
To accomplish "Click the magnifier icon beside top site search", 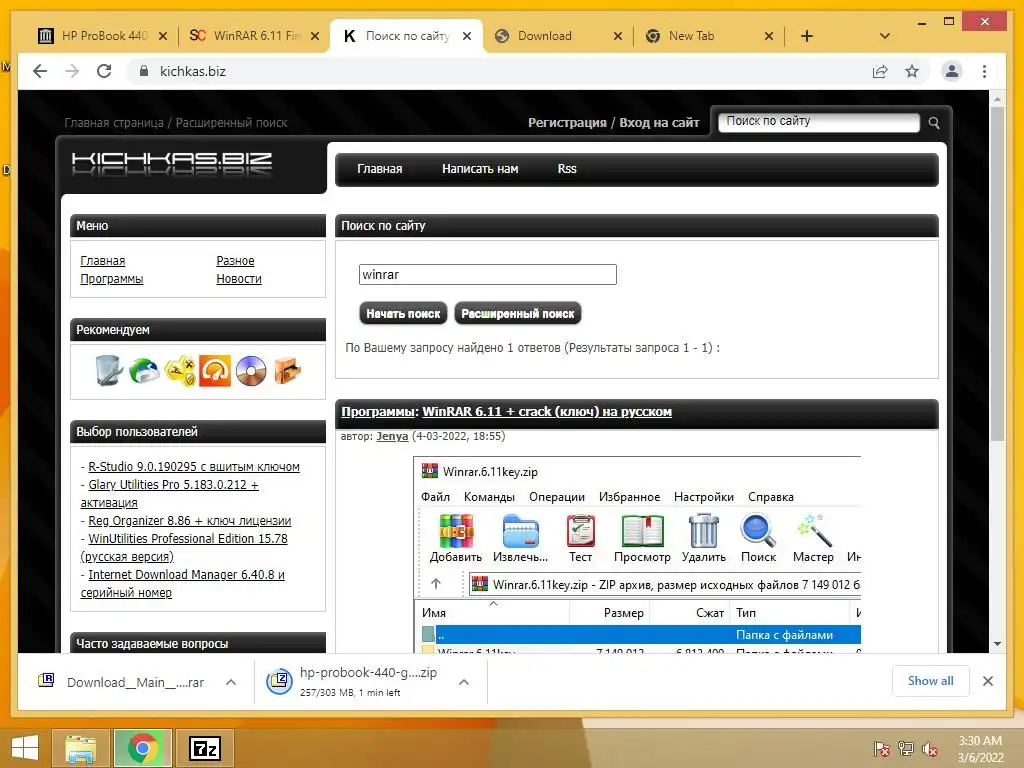I will [x=934, y=123].
